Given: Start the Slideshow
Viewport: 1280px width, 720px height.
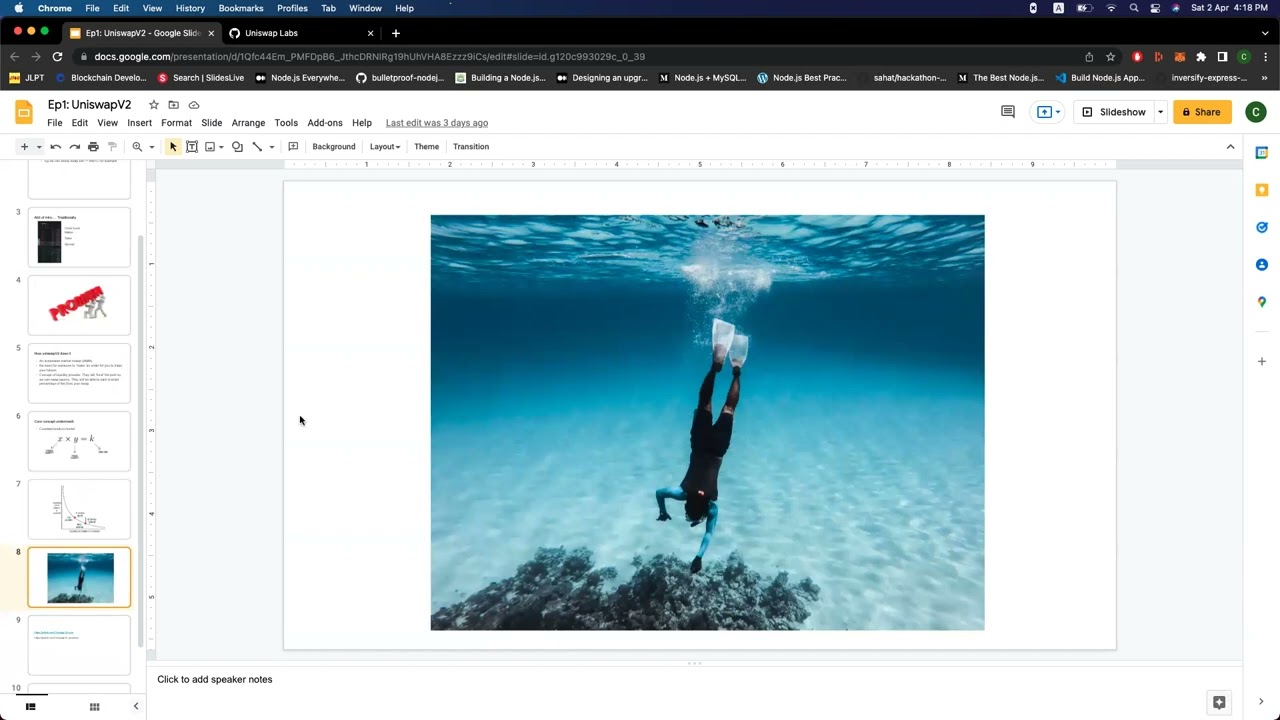Looking at the screenshot, I should [x=1113, y=112].
